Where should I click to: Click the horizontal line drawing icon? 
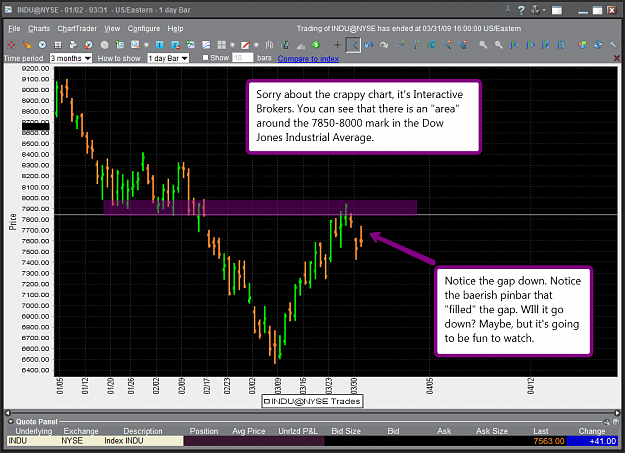pos(400,45)
